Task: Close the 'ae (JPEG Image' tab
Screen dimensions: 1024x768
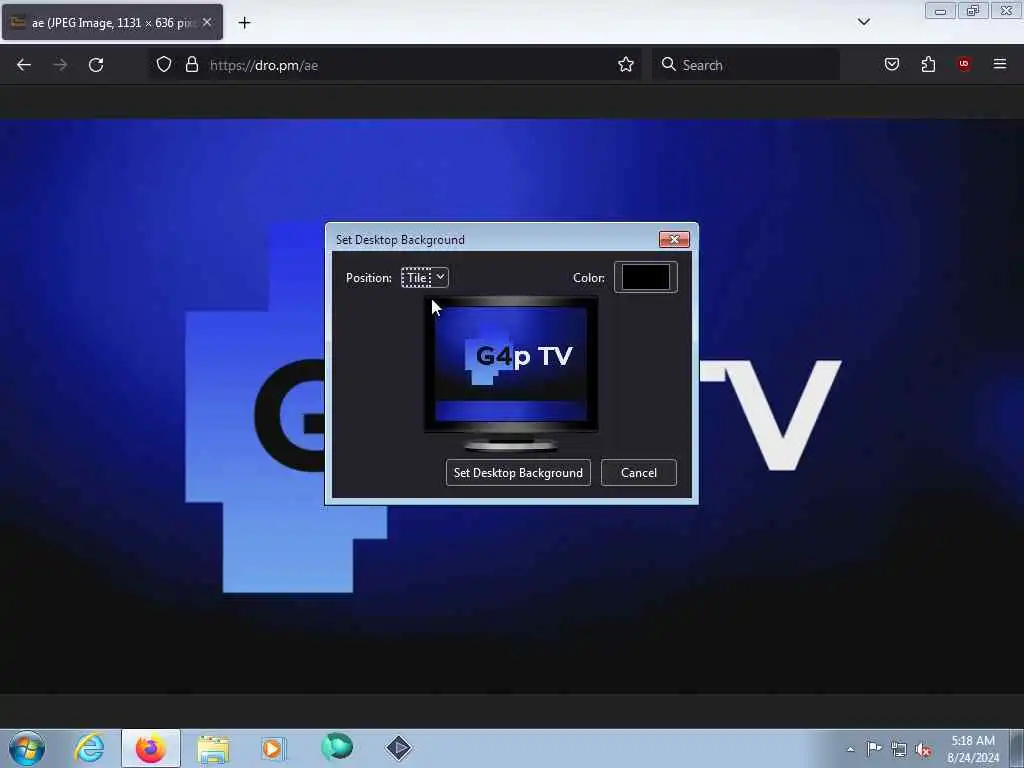Action: pyautogui.click(x=207, y=22)
